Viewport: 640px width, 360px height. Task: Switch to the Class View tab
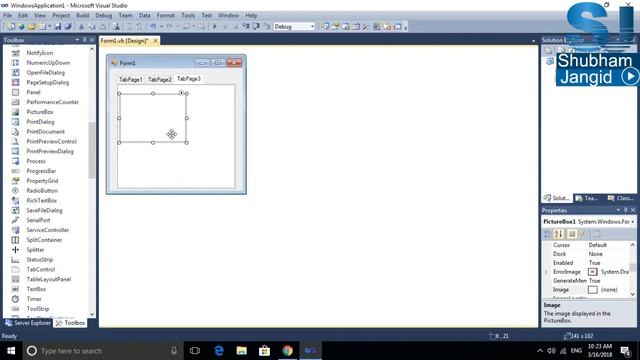click(x=620, y=198)
